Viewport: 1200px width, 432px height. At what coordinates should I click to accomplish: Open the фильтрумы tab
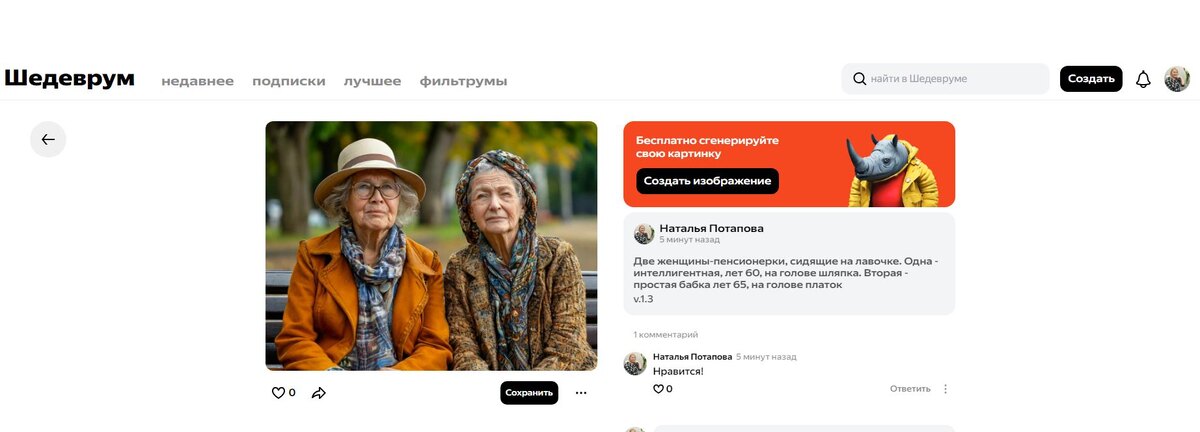(x=463, y=81)
